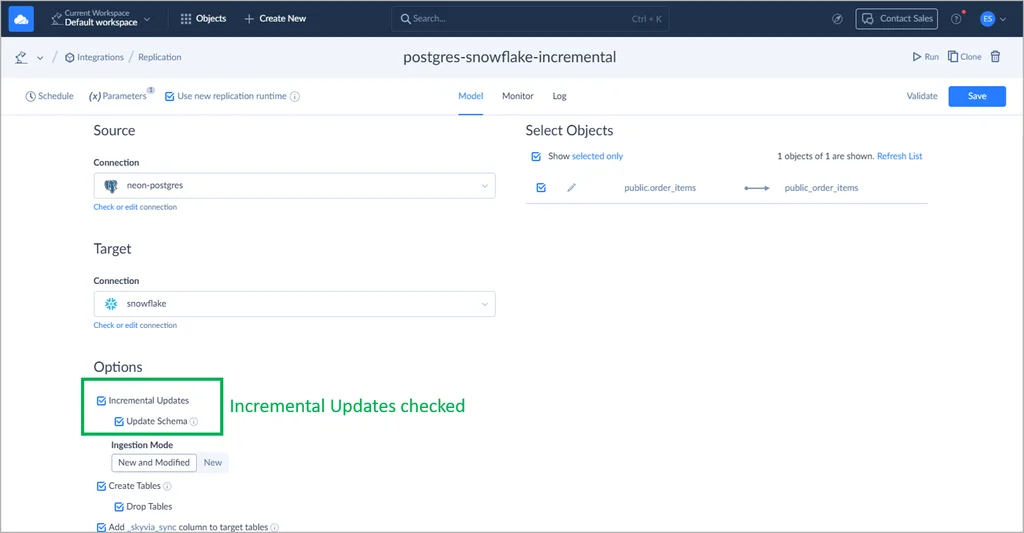Image resolution: width=1024 pixels, height=533 pixels.
Task: Click the public.order_items source name
Action: point(660,188)
